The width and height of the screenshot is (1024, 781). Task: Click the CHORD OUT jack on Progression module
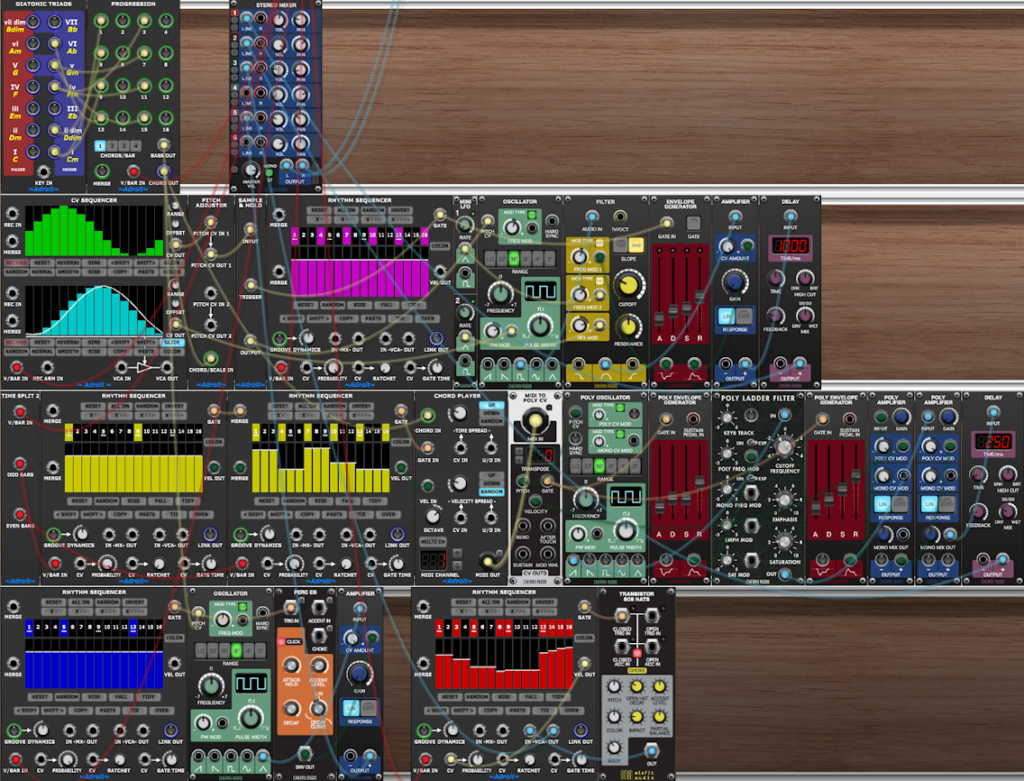pyautogui.click(x=163, y=171)
